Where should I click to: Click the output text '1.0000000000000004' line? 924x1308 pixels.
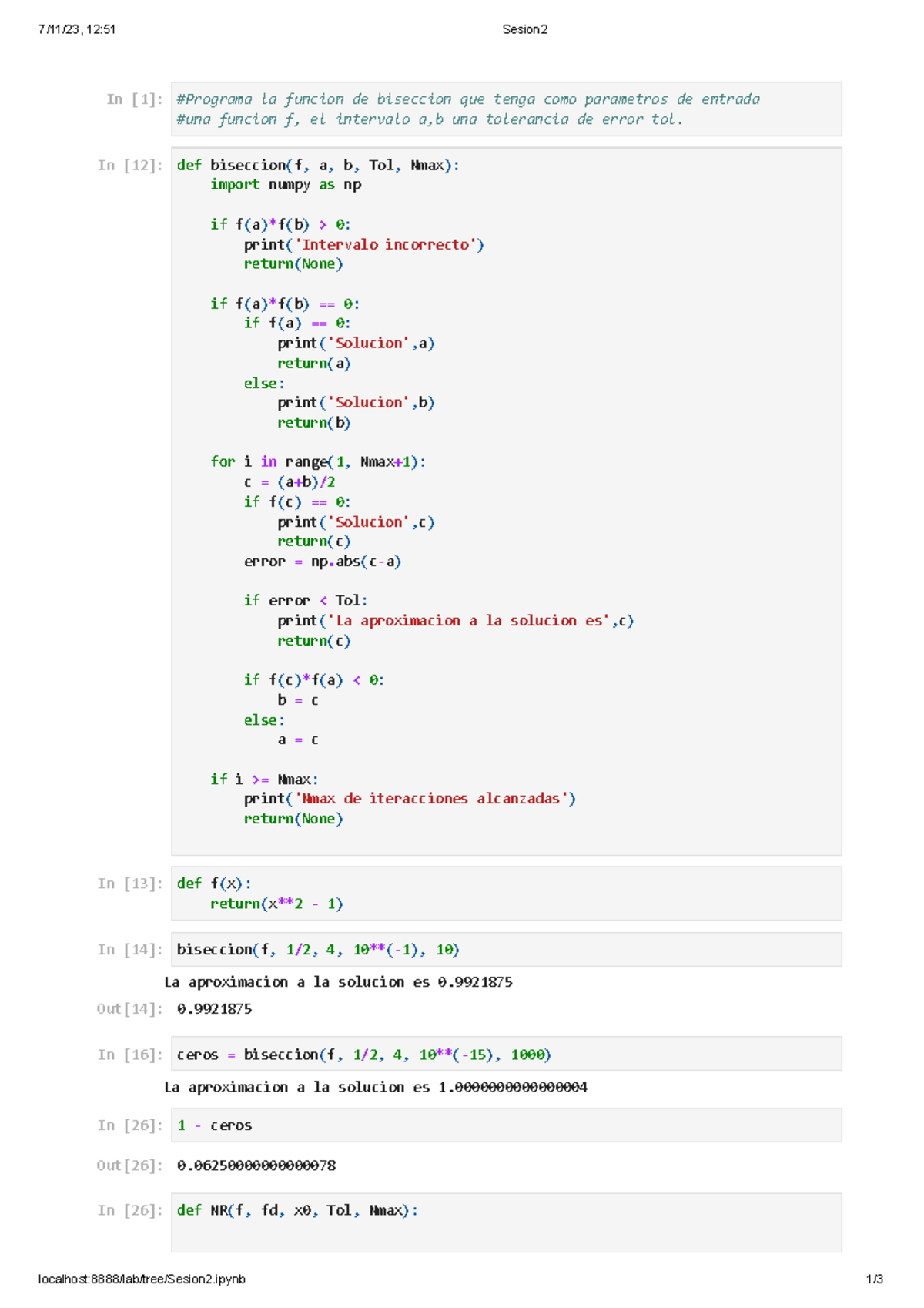point(376,1087)
